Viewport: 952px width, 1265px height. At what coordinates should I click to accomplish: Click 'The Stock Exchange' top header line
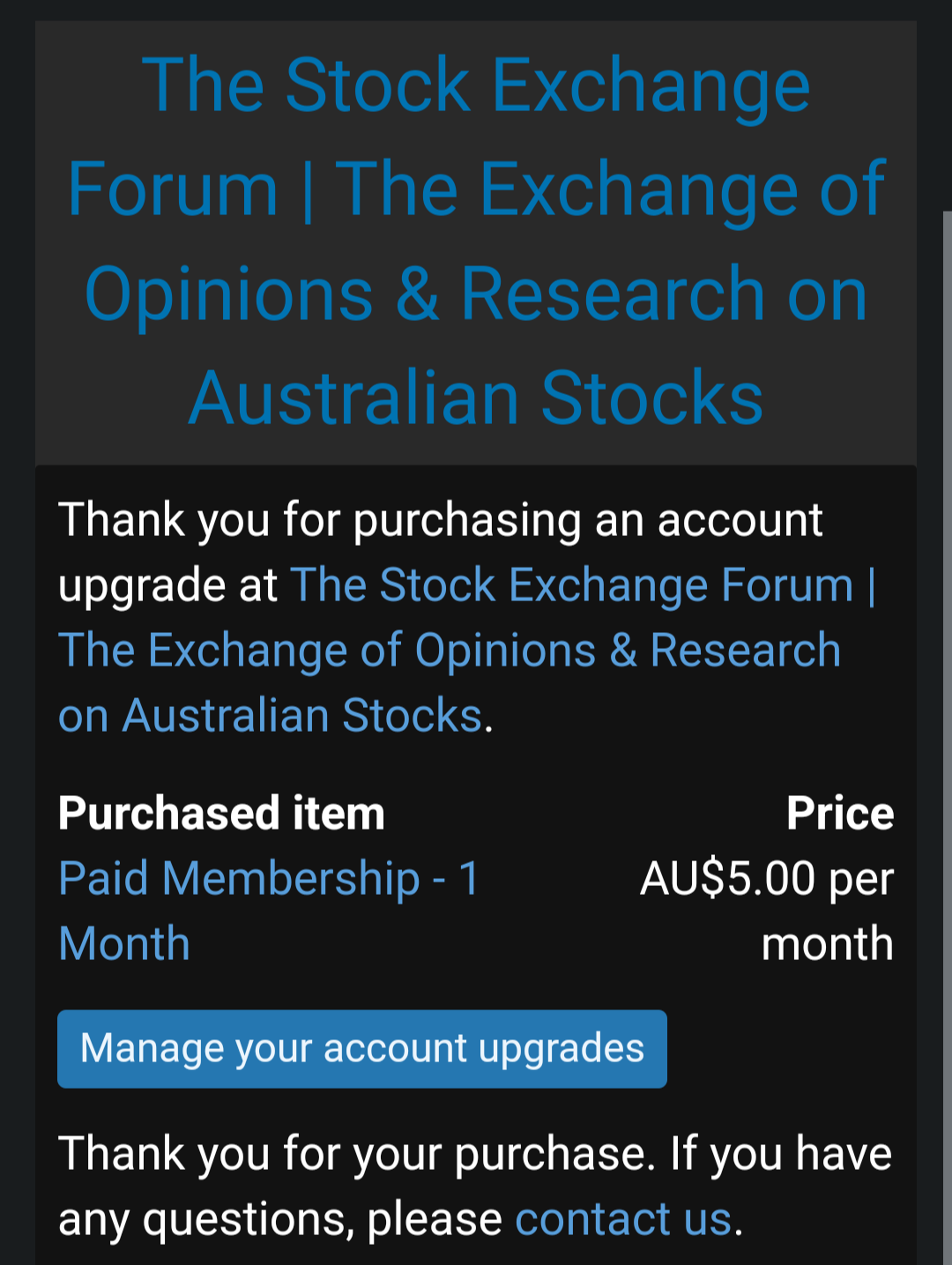[x=476, y=86]
